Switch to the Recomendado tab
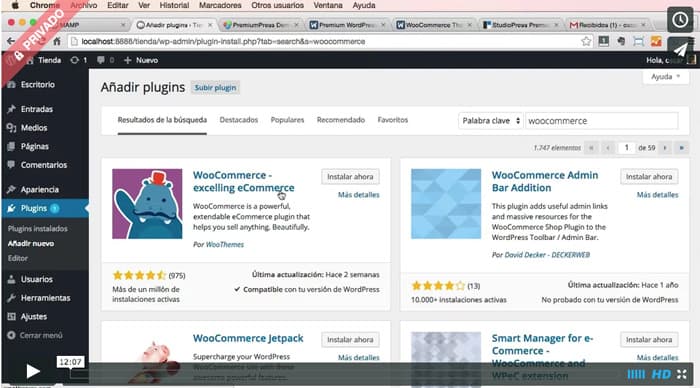 pyautogui.click(x=341, y=120)
